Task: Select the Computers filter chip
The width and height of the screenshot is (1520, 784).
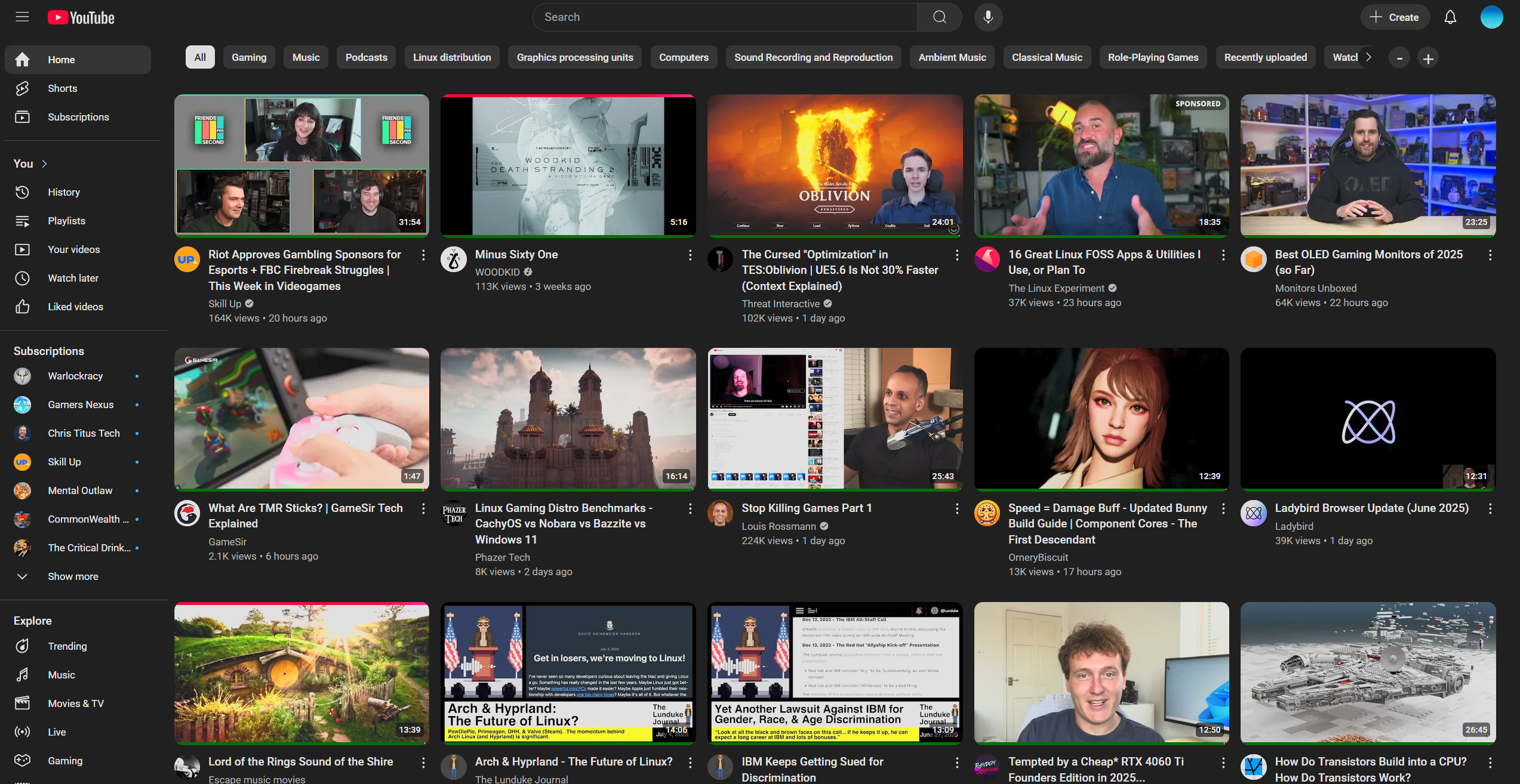Action: click(x=684, y=57)
